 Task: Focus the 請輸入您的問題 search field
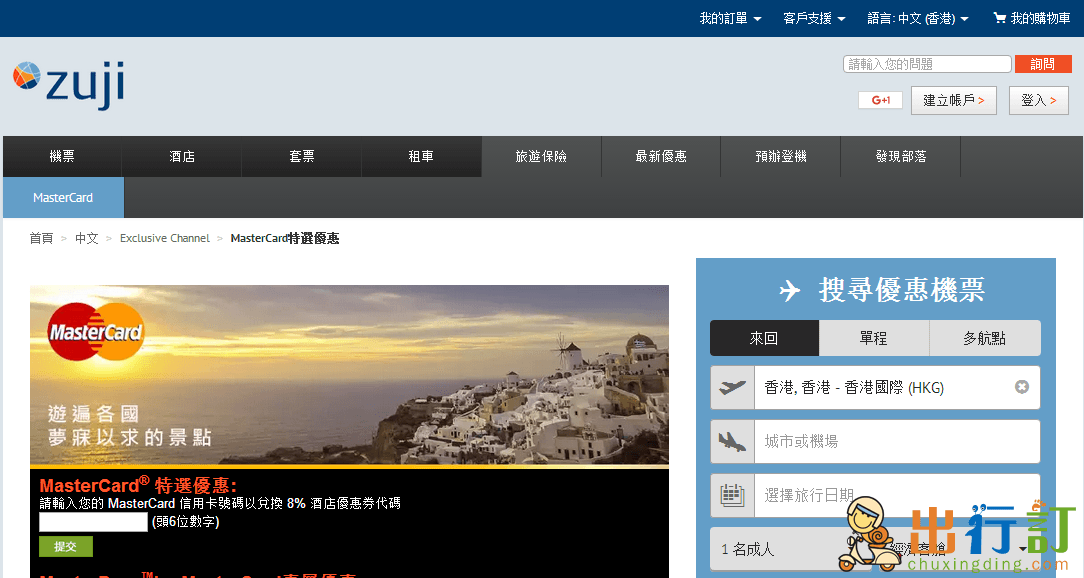[x=927, y=64]
